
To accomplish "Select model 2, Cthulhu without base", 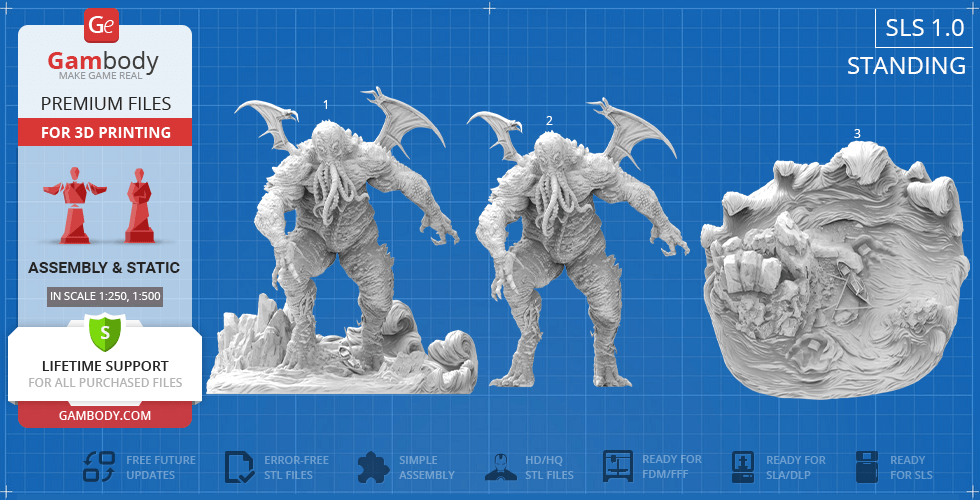I will point(581,244).
